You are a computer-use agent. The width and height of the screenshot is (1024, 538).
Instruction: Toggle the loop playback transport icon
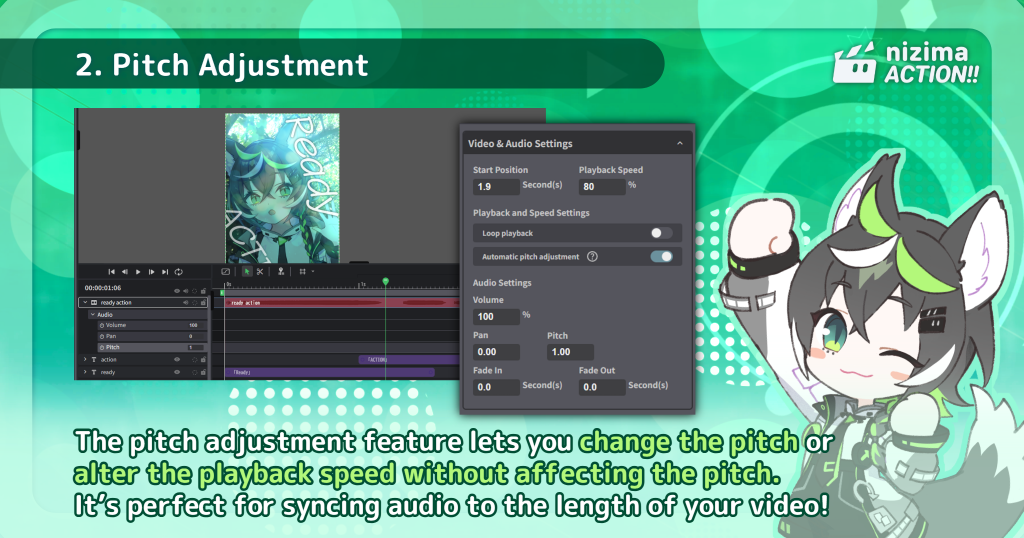178,271
